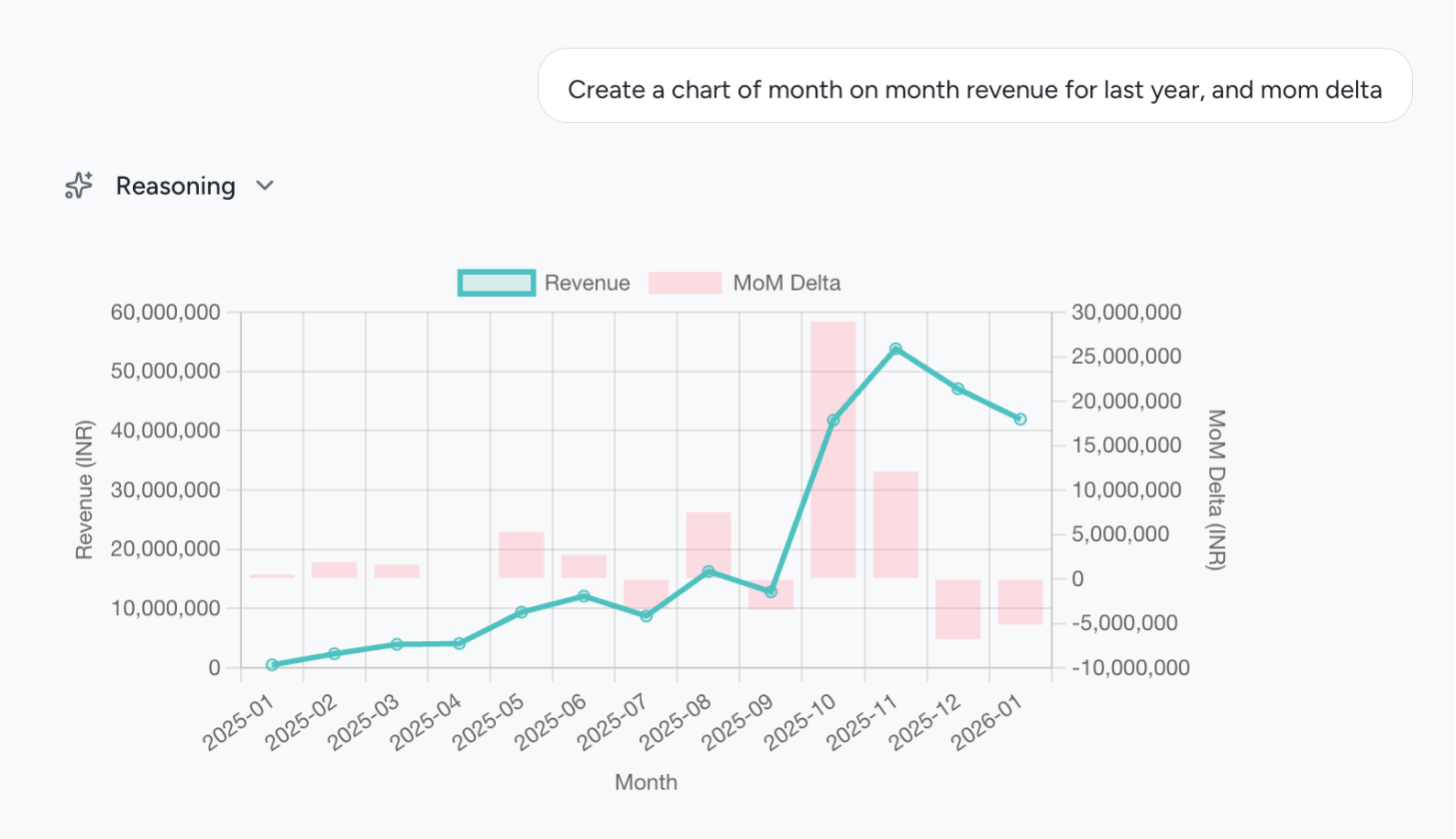Click the 2025-05 revenue data point

point(522,611)
